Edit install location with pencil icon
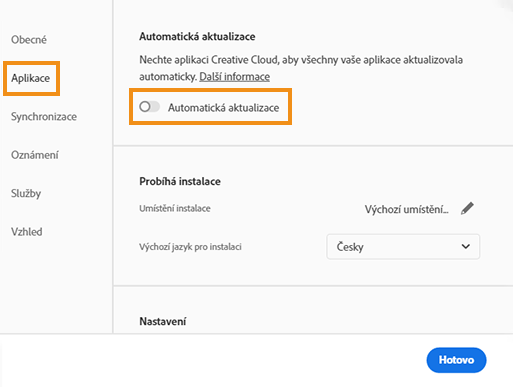 click(467, 209)
